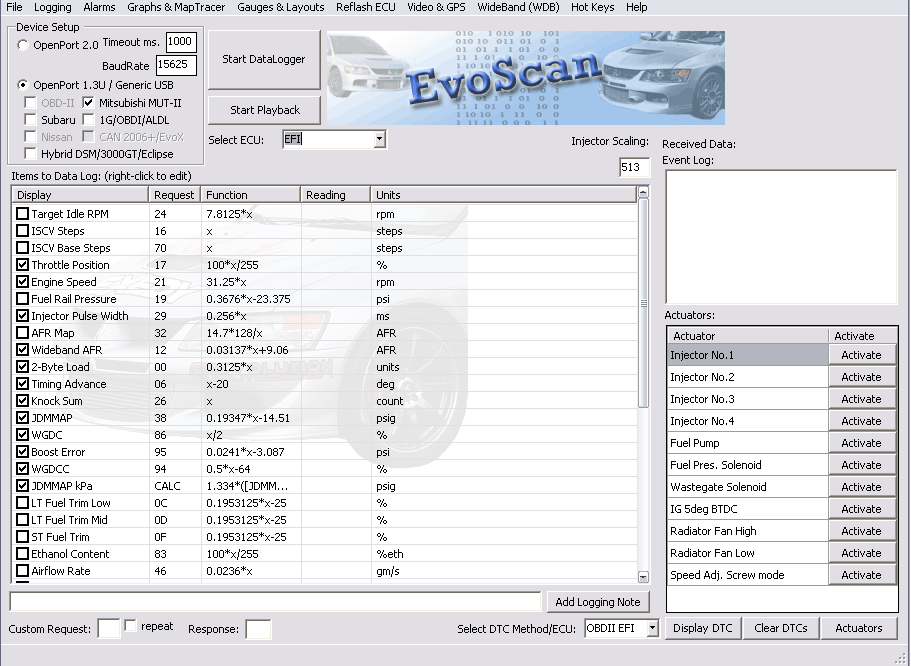Image resolution: width=911 pixels, height=666 pixels.
Task: Open the Alarms menu
Action: coord(99,7)
